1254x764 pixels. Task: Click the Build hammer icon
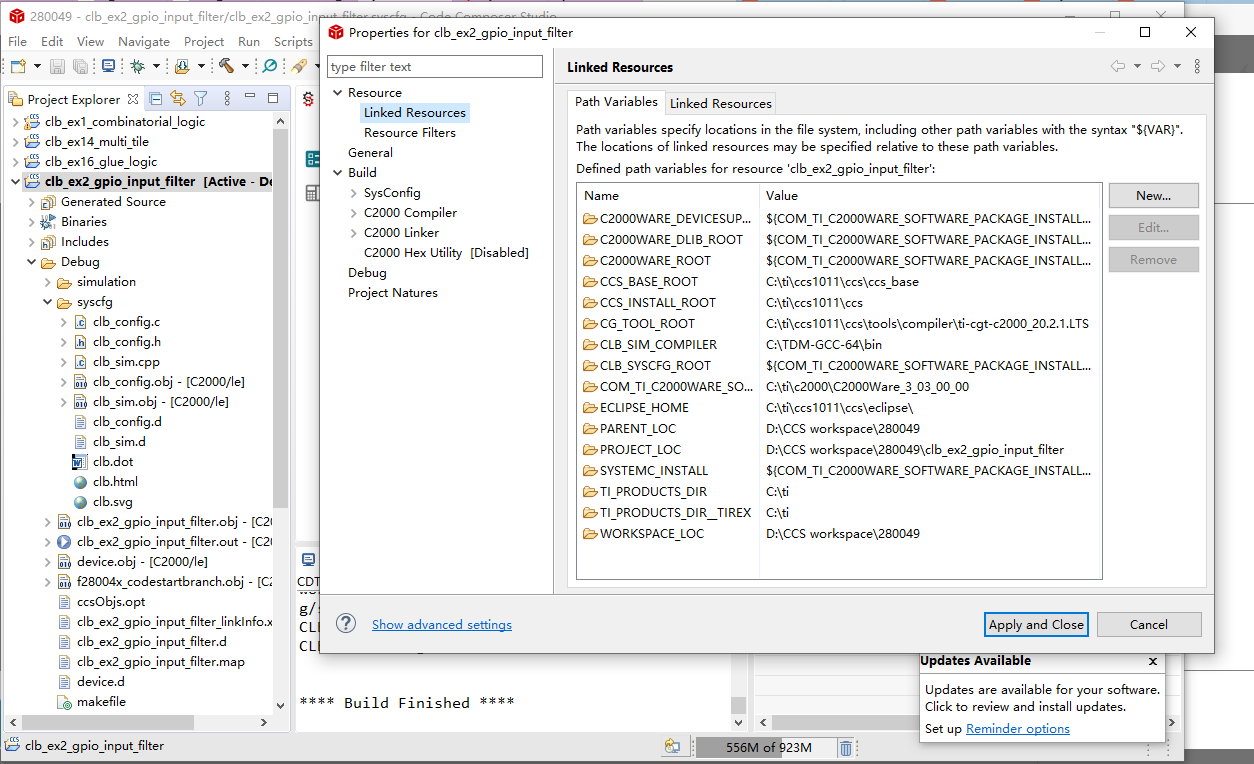point(226,66)
